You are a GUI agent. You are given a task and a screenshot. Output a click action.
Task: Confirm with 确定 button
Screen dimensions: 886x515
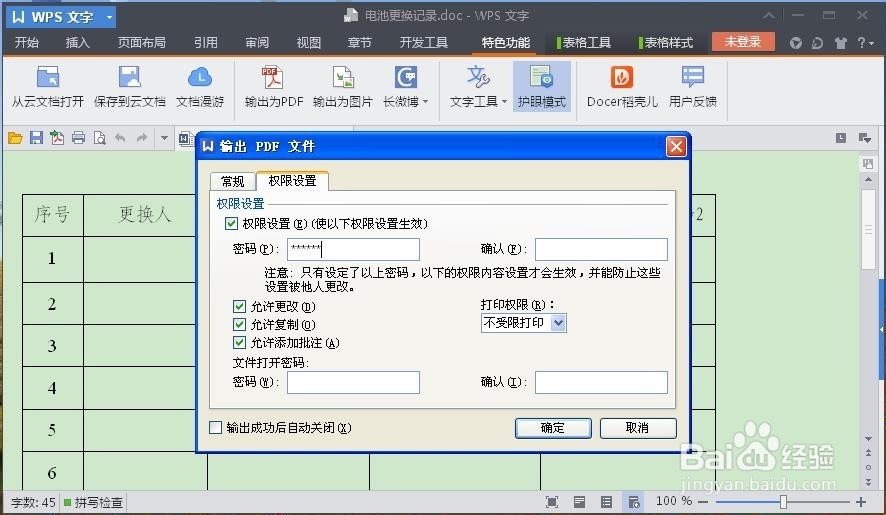point(553,428)
